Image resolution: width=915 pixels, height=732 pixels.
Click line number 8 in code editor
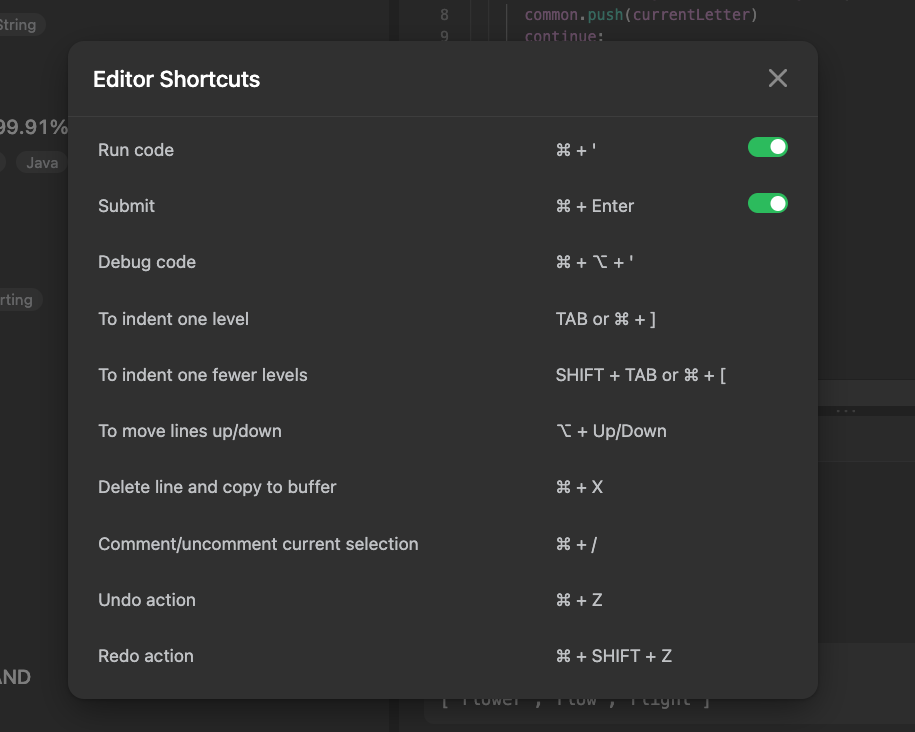pos(444,15)
